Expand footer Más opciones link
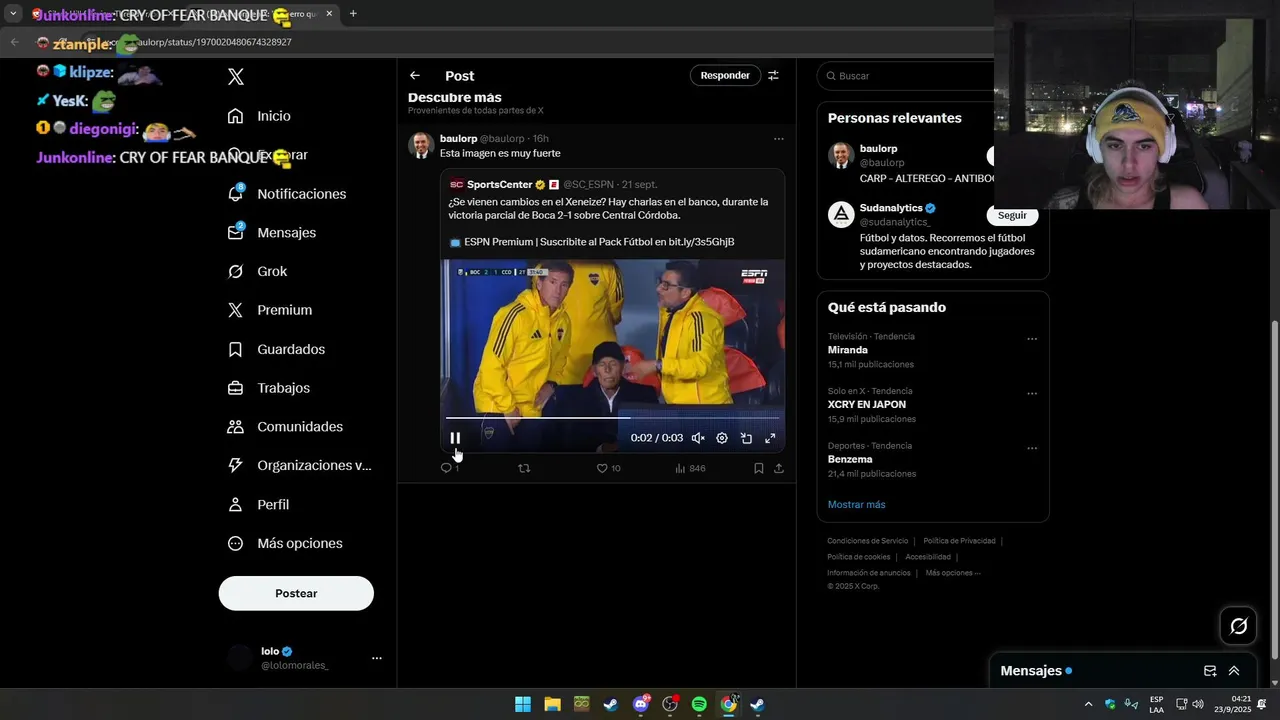1280x720 pixels. point(953,573)
